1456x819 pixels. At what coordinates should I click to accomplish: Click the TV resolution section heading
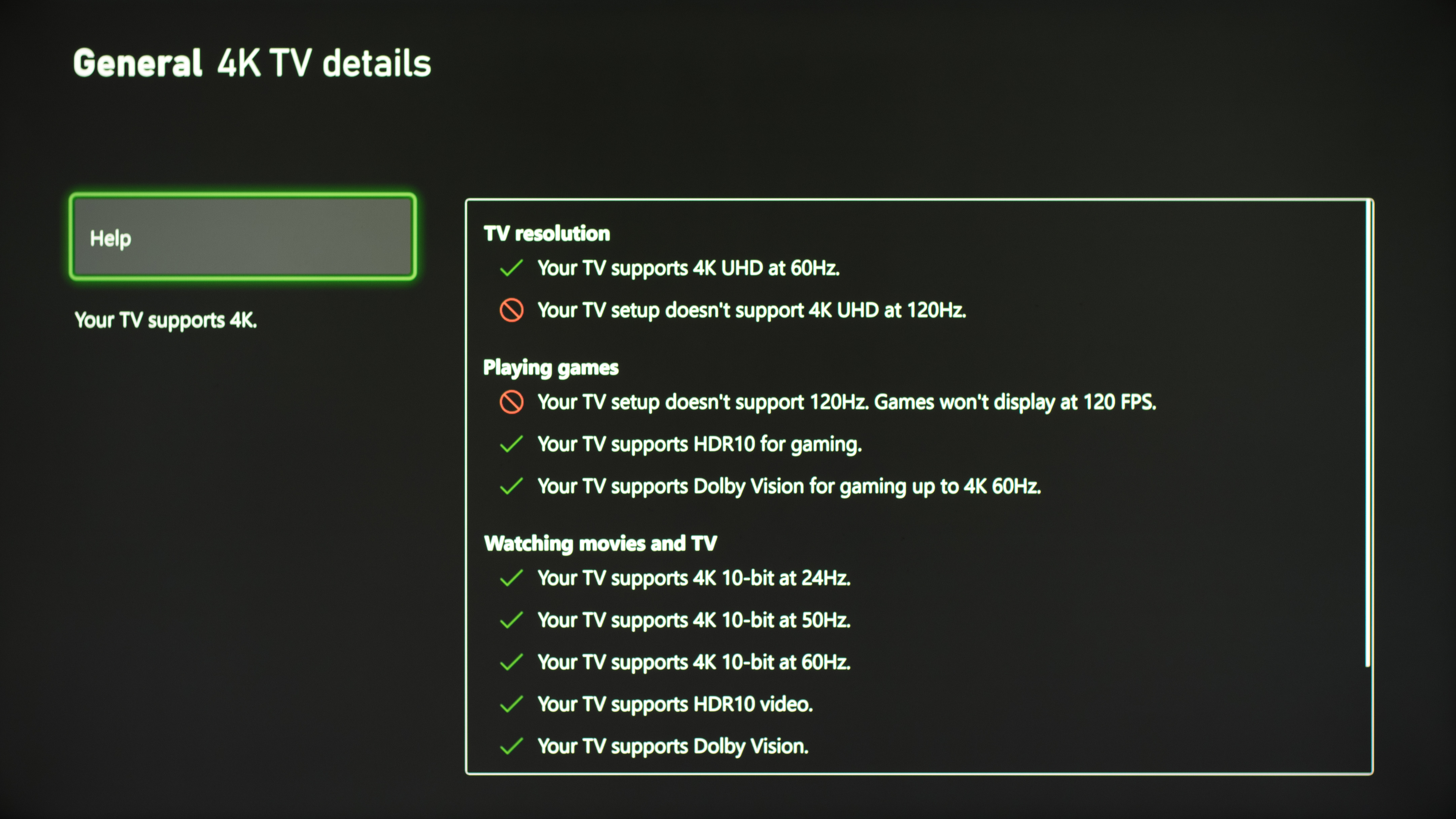(546, 234)
